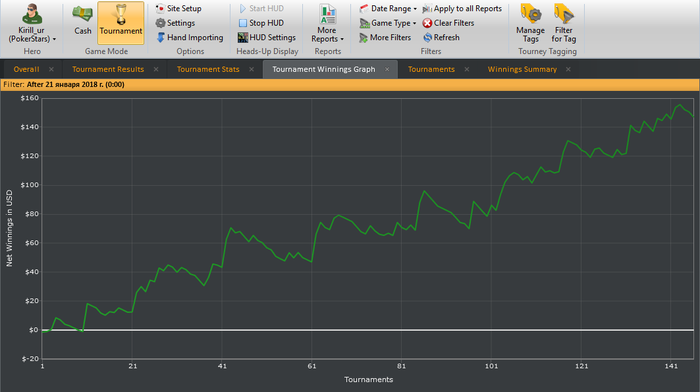
Task: Open Manage Tags
Action: click(x=530, y=23)
